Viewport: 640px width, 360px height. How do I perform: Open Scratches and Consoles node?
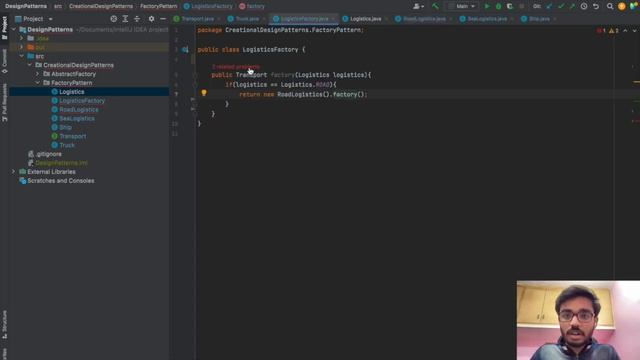(x=60, y=181)
